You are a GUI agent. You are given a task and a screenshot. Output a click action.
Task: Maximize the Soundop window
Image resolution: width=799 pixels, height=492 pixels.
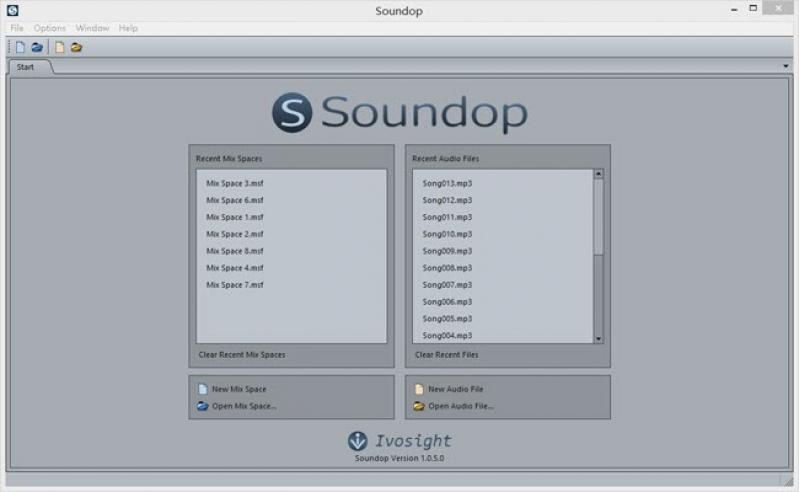[x=753, y=8]
